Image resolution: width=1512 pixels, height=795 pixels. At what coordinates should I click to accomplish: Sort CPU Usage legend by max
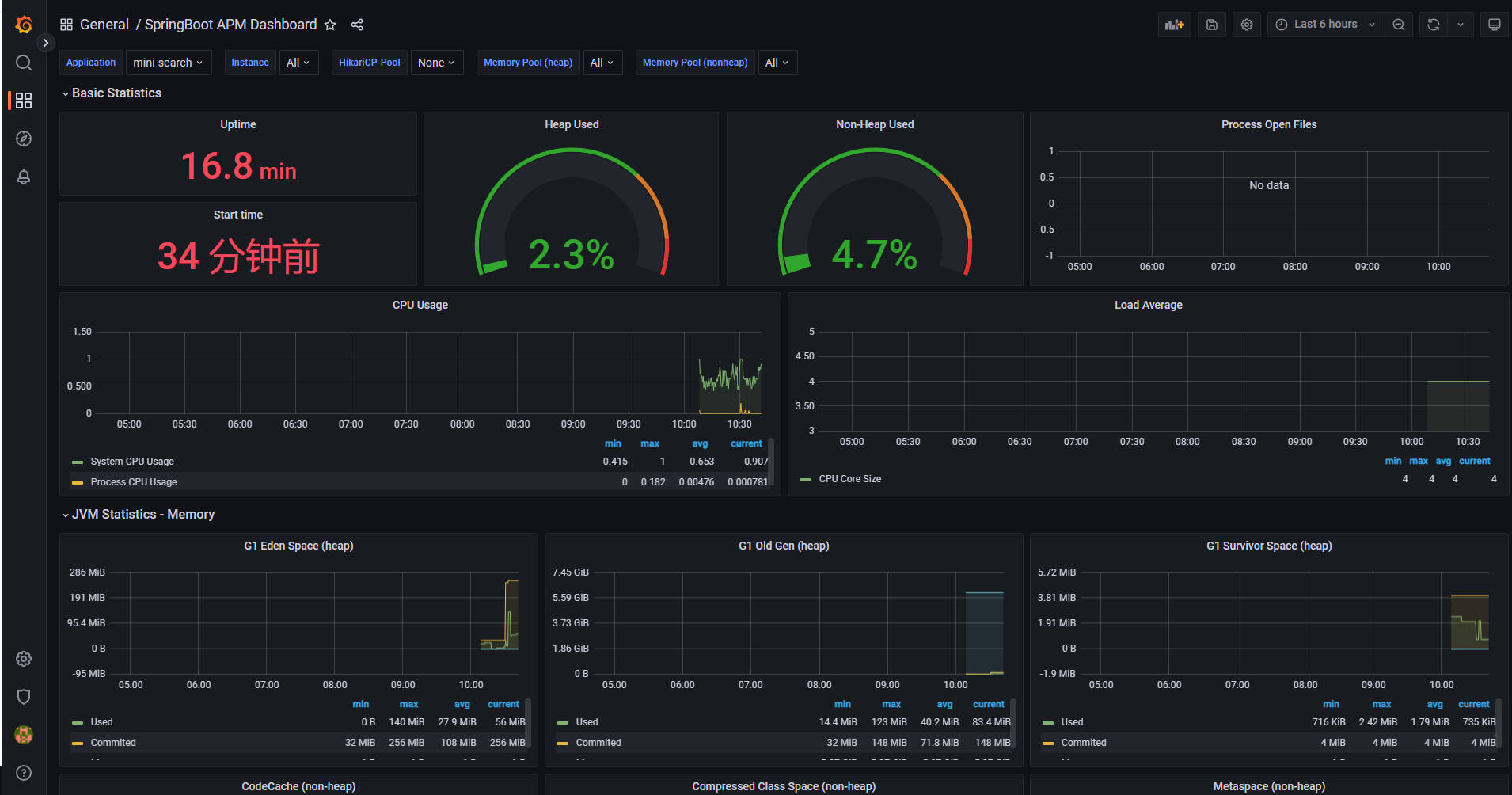pos(650,443)
